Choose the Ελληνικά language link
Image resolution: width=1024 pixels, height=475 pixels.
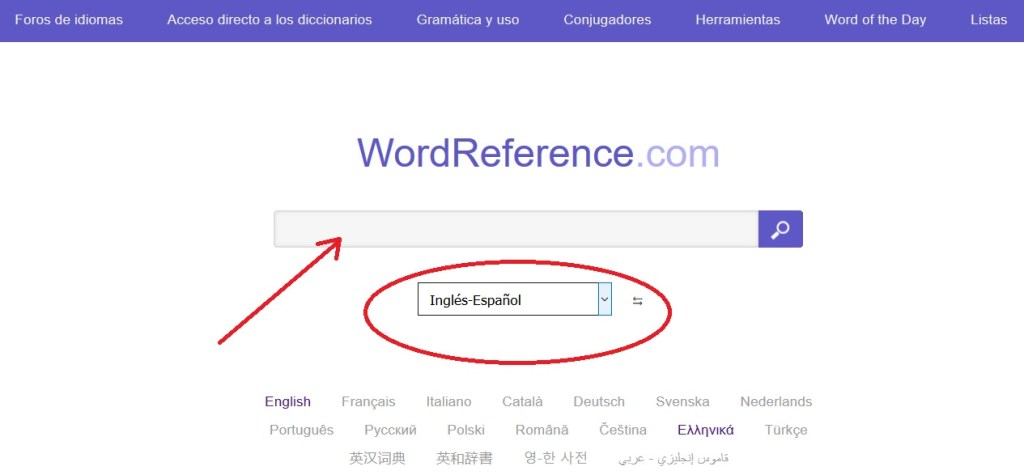click(705, 430)
